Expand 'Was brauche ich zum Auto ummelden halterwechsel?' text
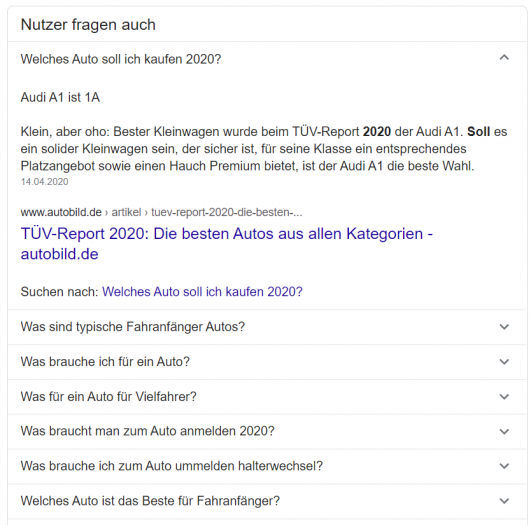The image size is (531, 525). click(172, 466)
